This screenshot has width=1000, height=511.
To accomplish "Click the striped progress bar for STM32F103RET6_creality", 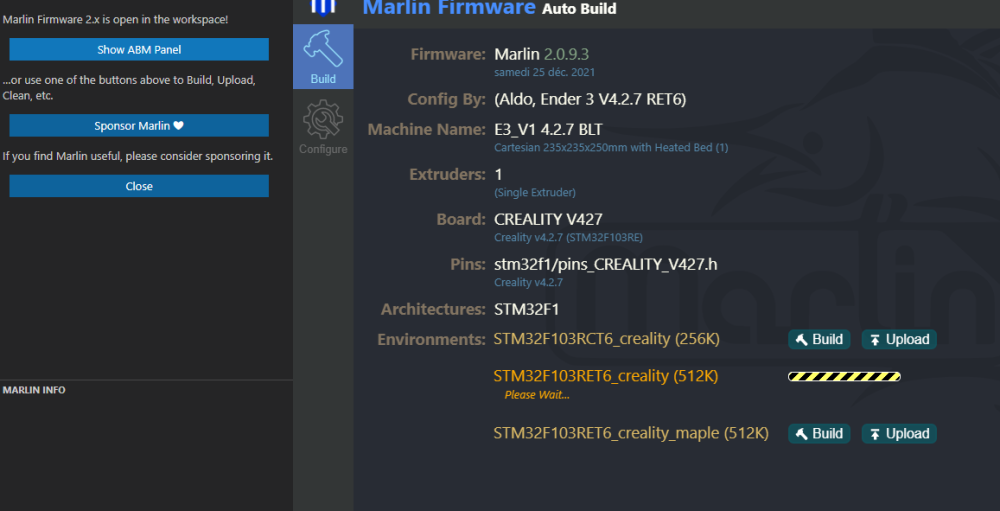I will click(844, 376).
